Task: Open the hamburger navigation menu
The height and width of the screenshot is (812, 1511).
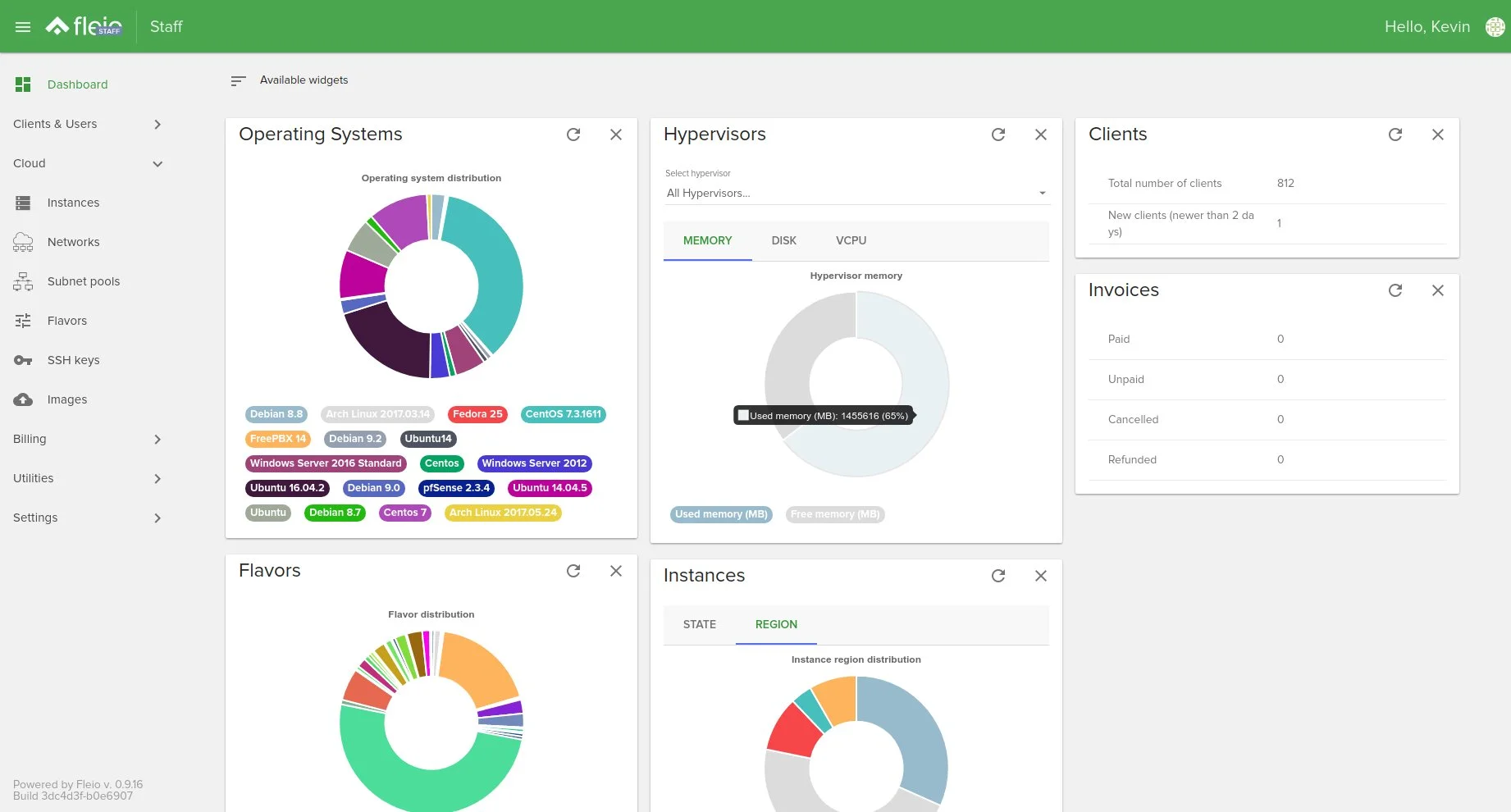Action: coord(23,27)
